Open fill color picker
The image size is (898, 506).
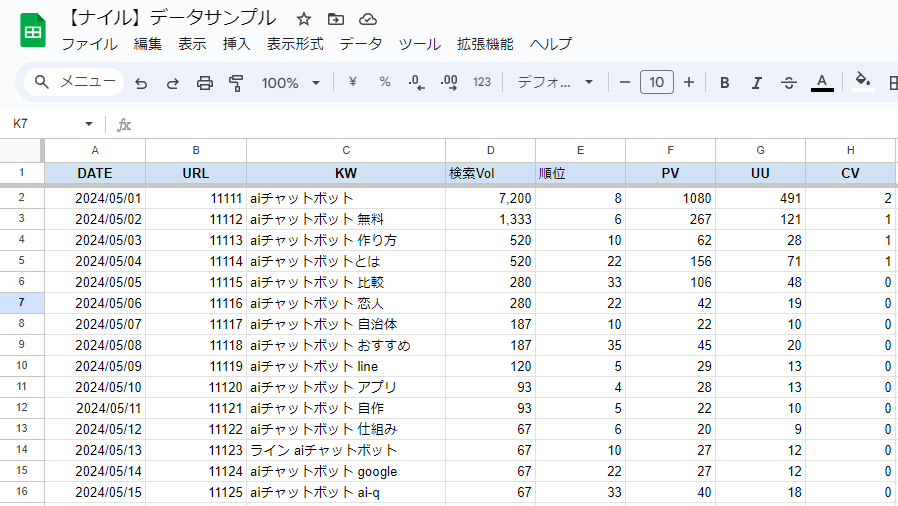863,82
